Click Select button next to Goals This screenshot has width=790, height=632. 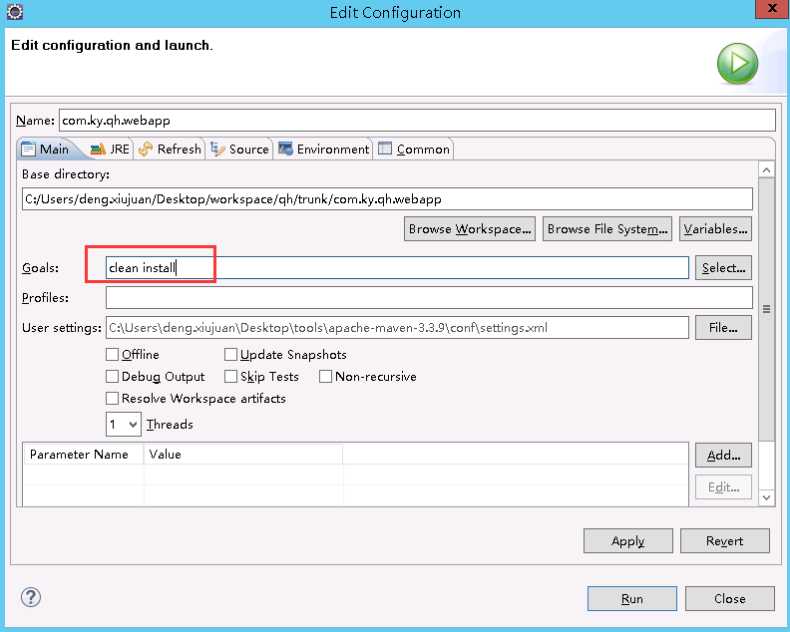(723, 268)
